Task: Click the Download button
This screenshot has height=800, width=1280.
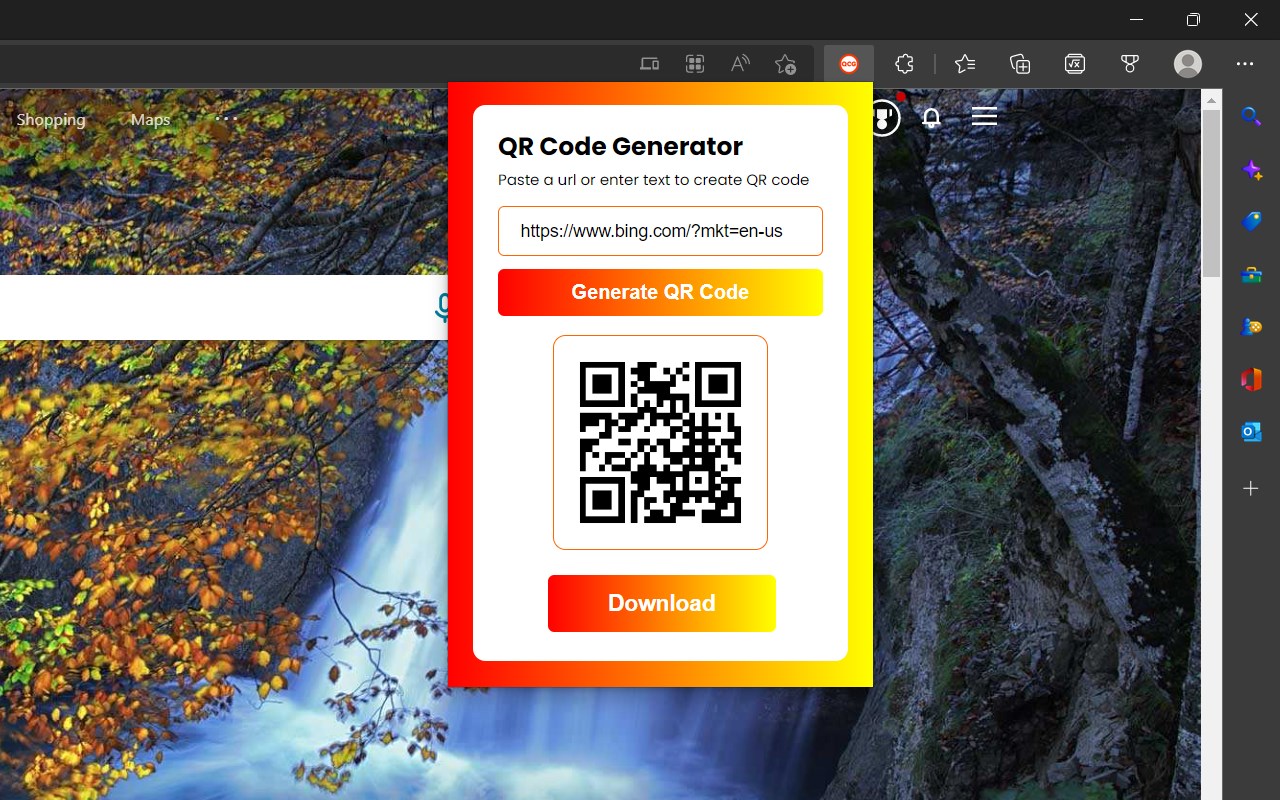Action: [x=662, y=603]
